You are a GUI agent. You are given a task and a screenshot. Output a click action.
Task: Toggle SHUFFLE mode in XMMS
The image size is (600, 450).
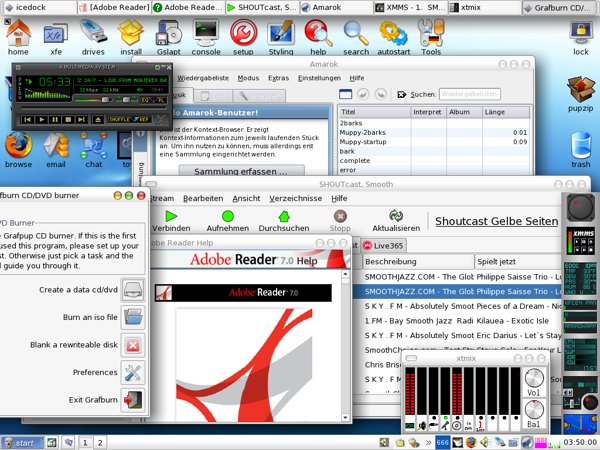point(120,120)
